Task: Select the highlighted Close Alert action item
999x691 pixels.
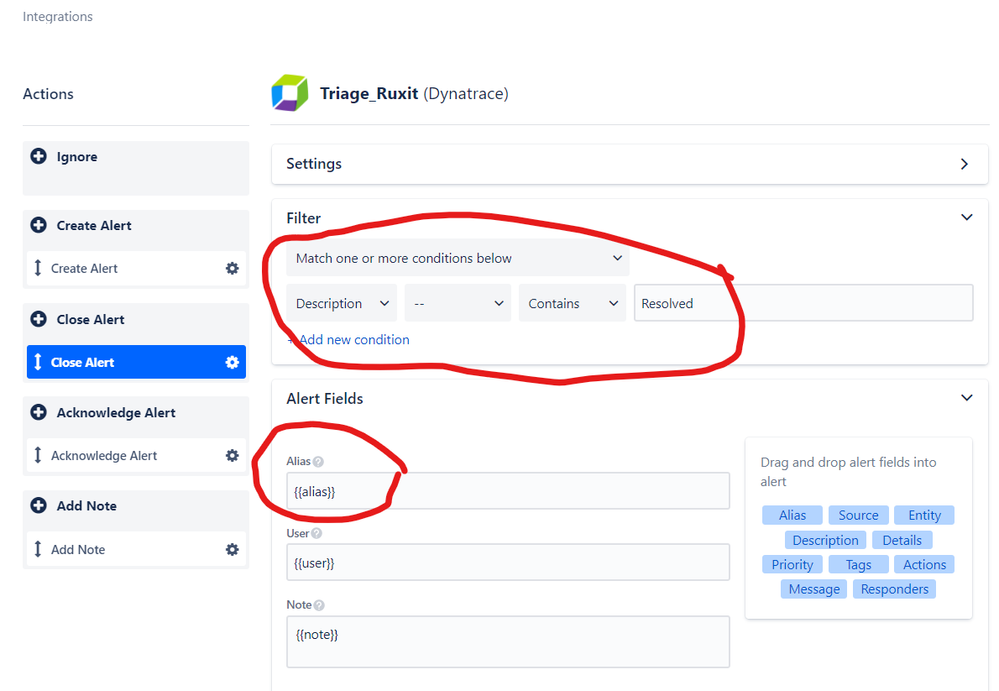Action: 136,362
